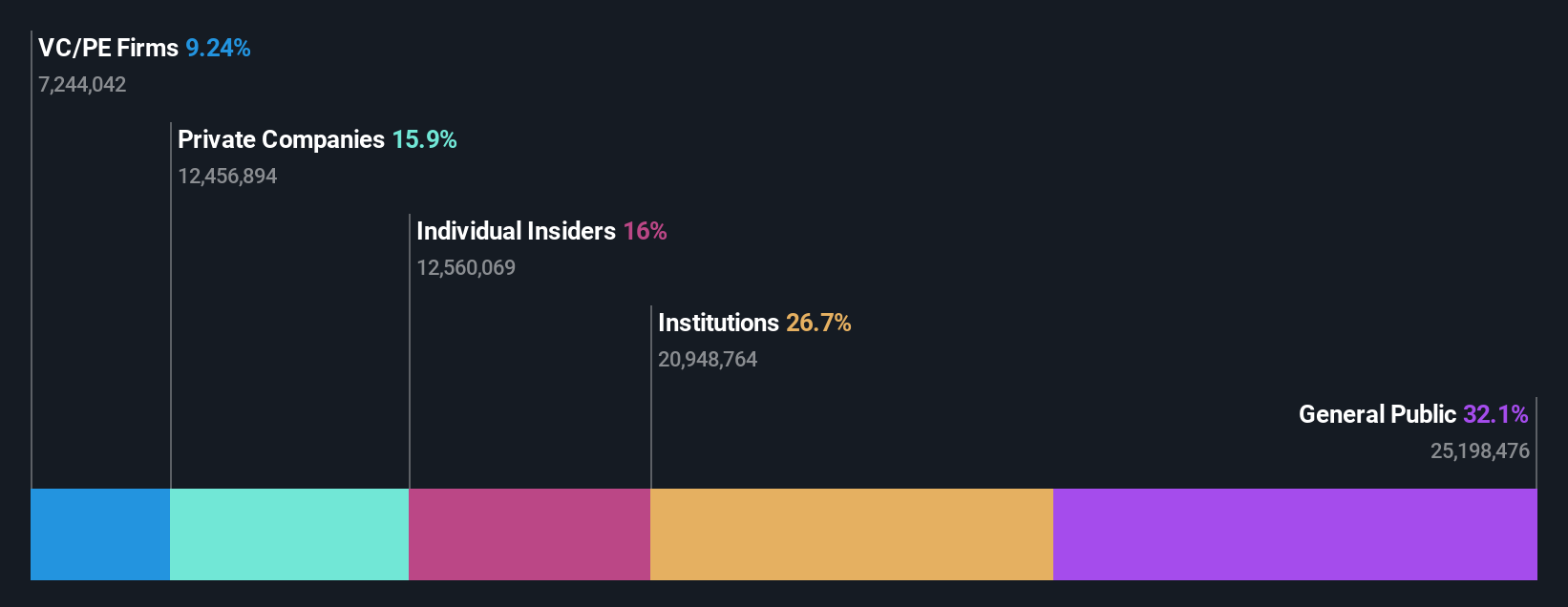Select the 20,948,764 share count
1568x607 pixels.
click(708, 360)
